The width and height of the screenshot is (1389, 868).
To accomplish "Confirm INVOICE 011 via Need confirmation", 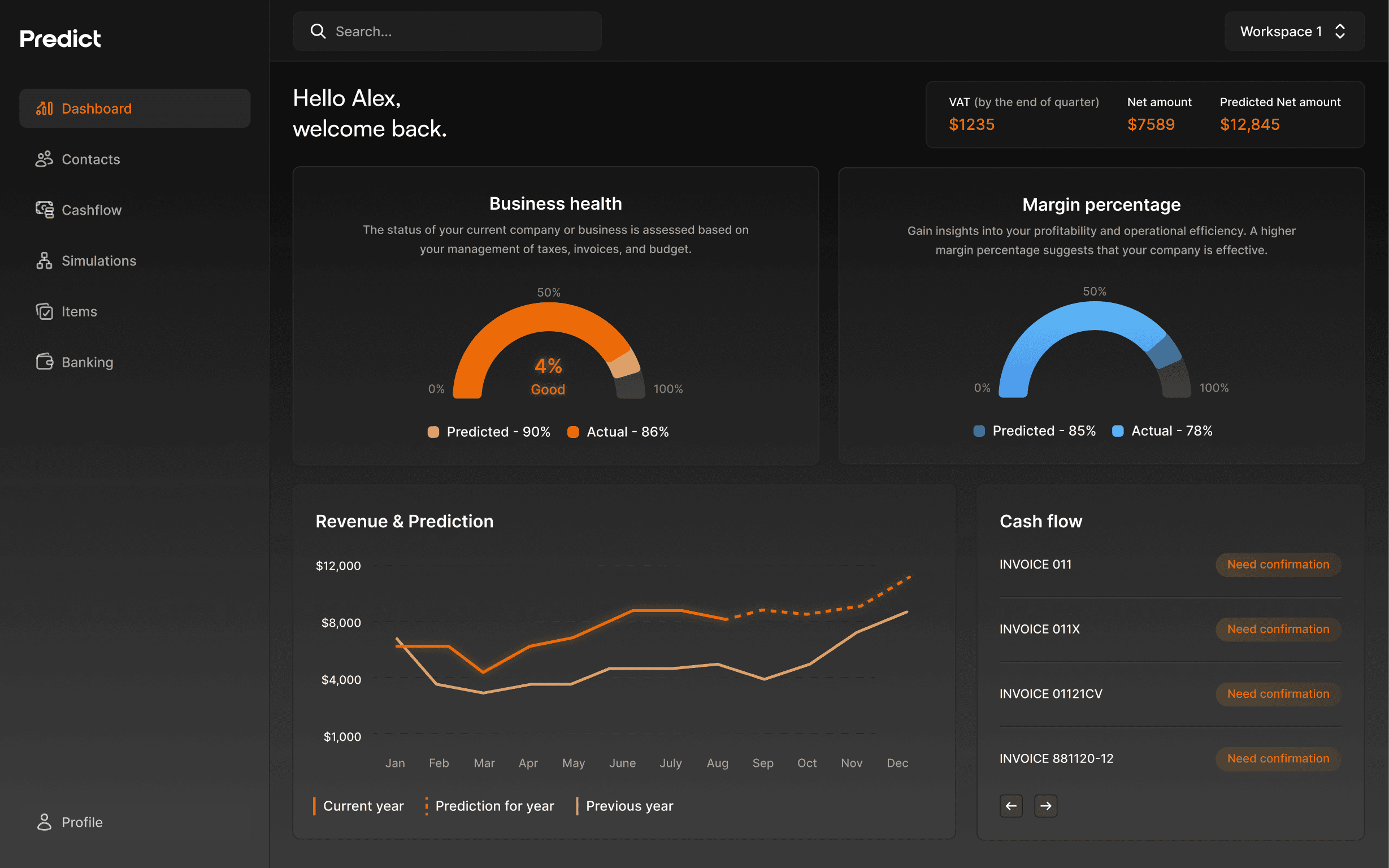I will pos(1278,565).
